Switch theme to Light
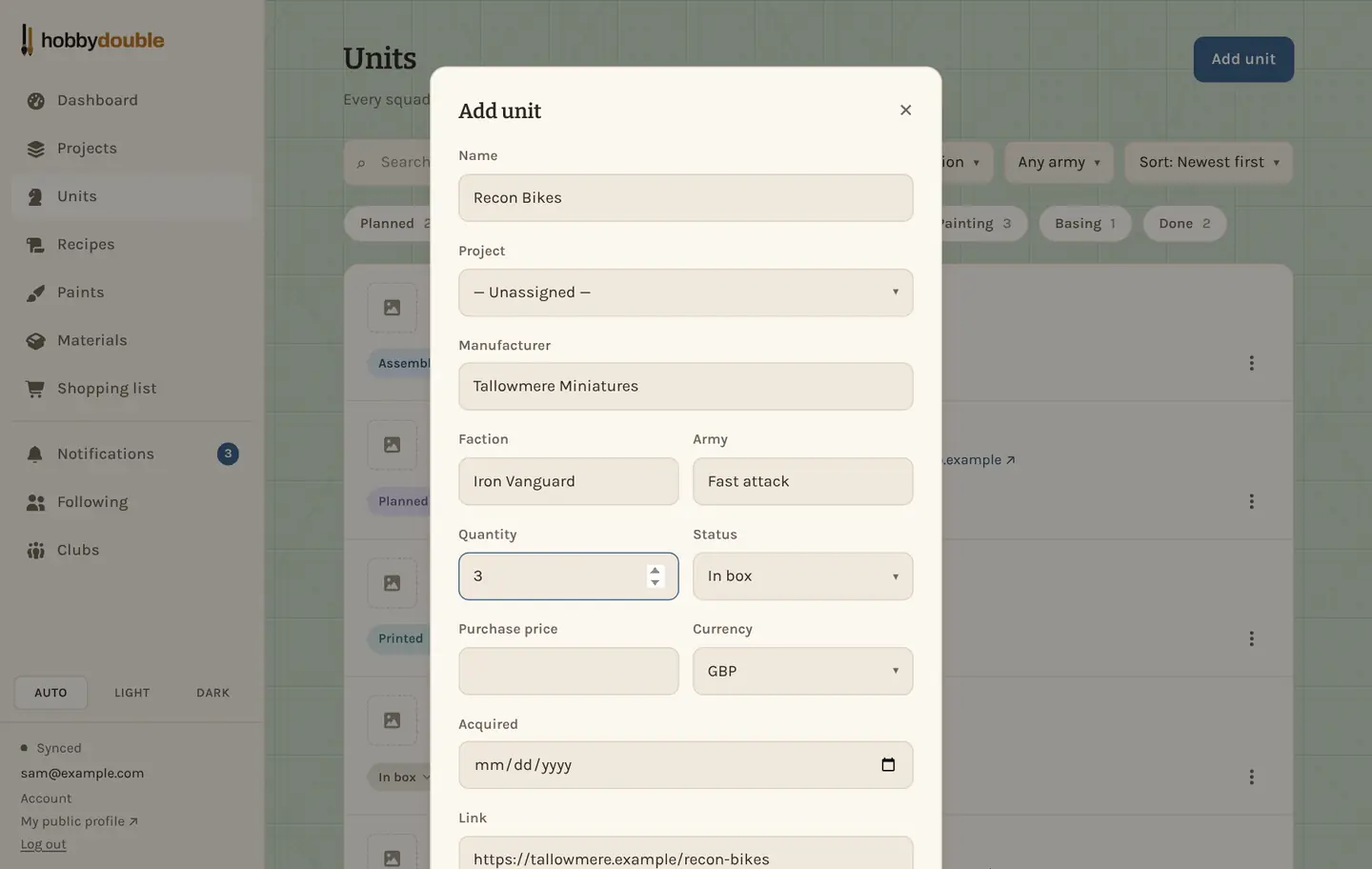The height and width of the screenshot is (869, 1372). [x=132, y=693]
